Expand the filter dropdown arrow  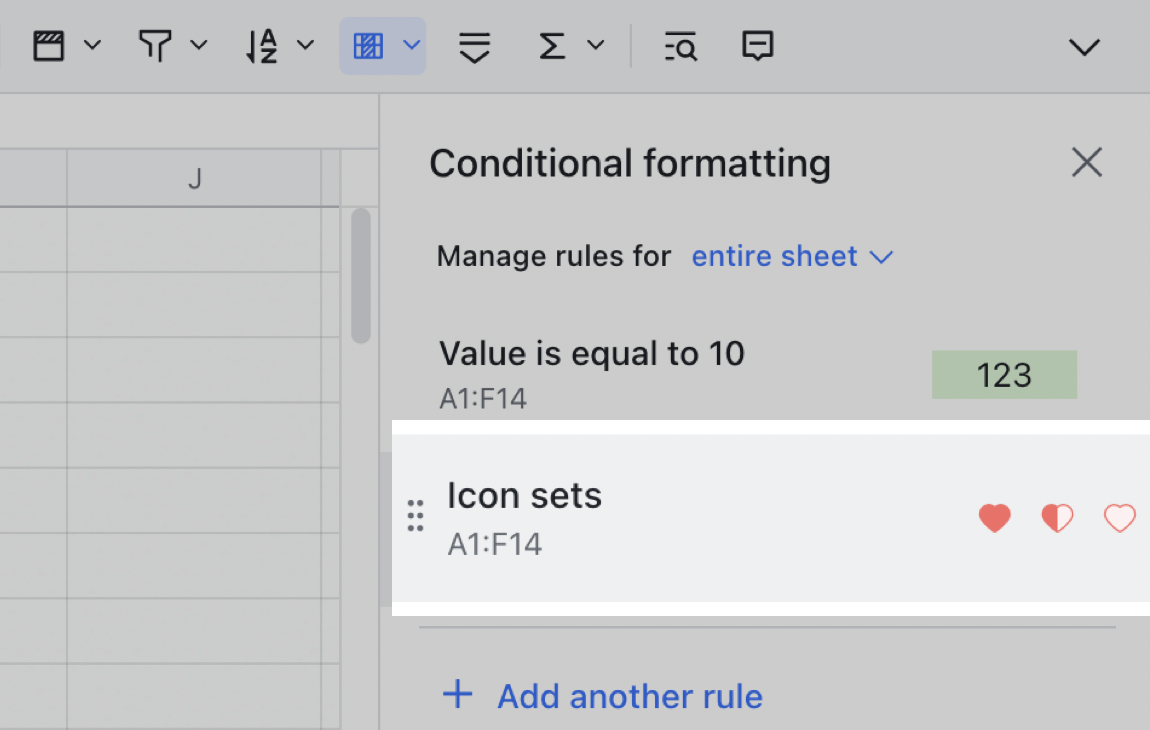pyautogui.click(x=199, y=45)
